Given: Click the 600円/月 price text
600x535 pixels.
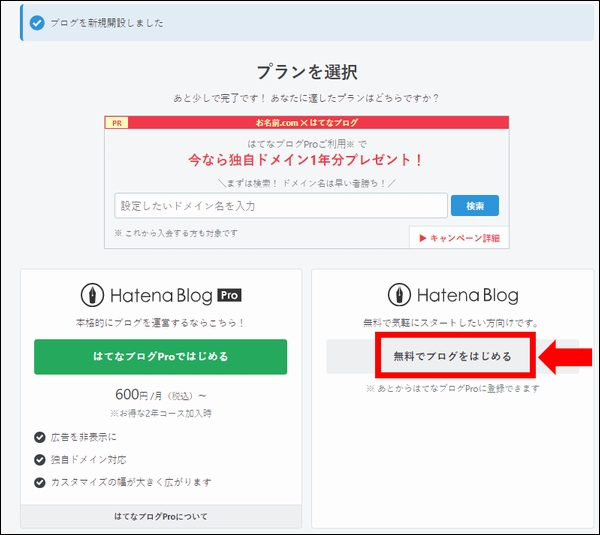Looking at the screenshot, I should (161, 395).
